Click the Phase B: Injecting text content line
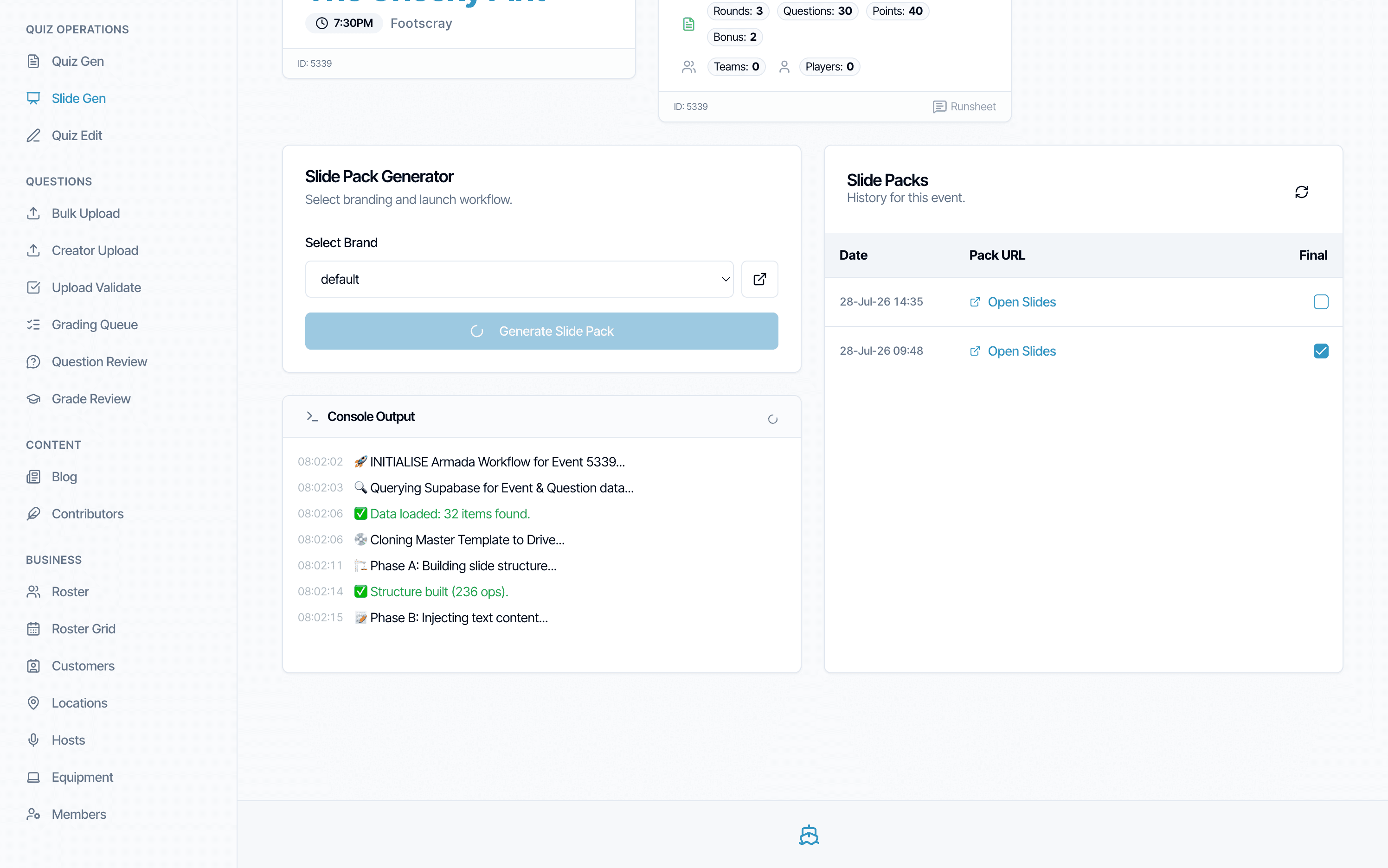The width and height of the screenshot is (1388, 868). [458, 618]
